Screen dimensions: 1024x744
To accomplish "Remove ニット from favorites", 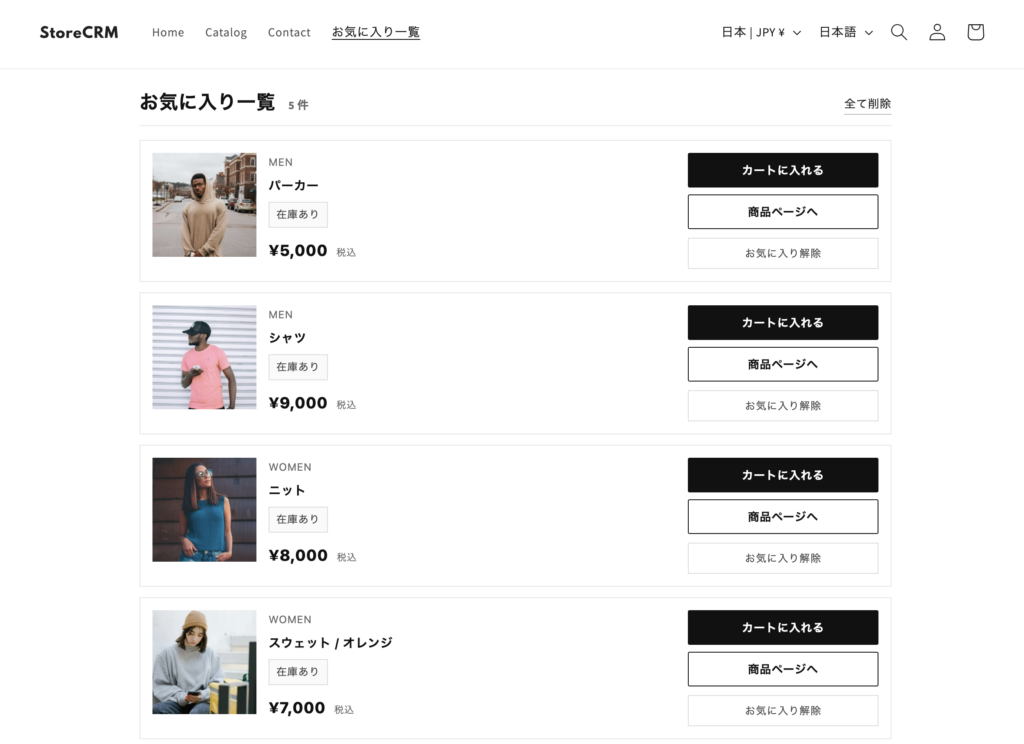I will point(782,558).
